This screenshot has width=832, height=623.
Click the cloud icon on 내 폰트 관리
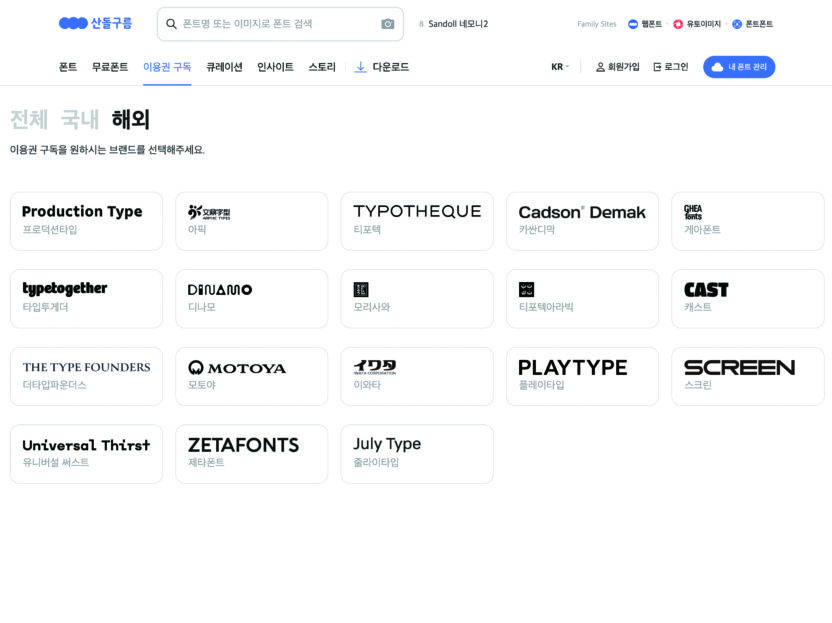[x=718, y=67]
